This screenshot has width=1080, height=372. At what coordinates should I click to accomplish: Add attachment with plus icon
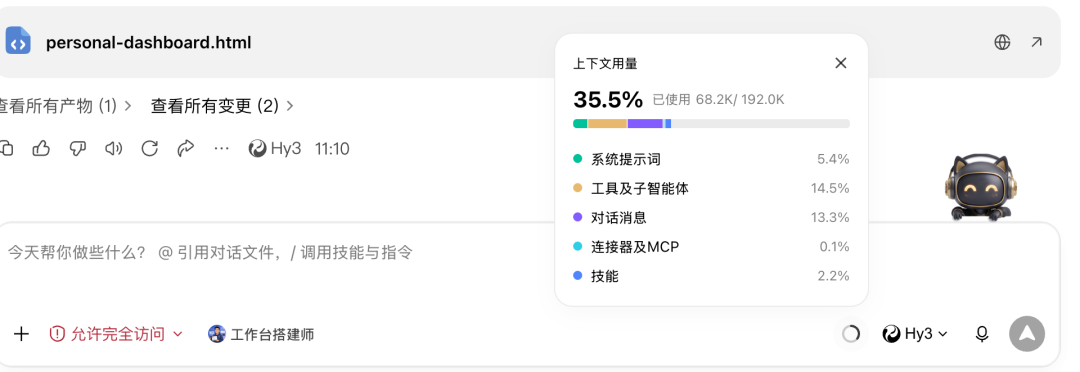21,334
